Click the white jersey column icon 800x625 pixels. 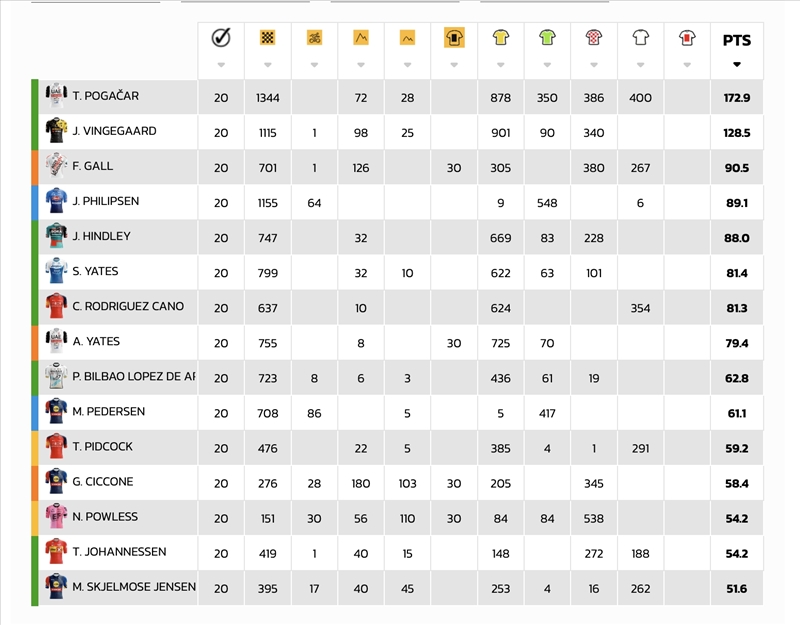(x=640, y=38)
